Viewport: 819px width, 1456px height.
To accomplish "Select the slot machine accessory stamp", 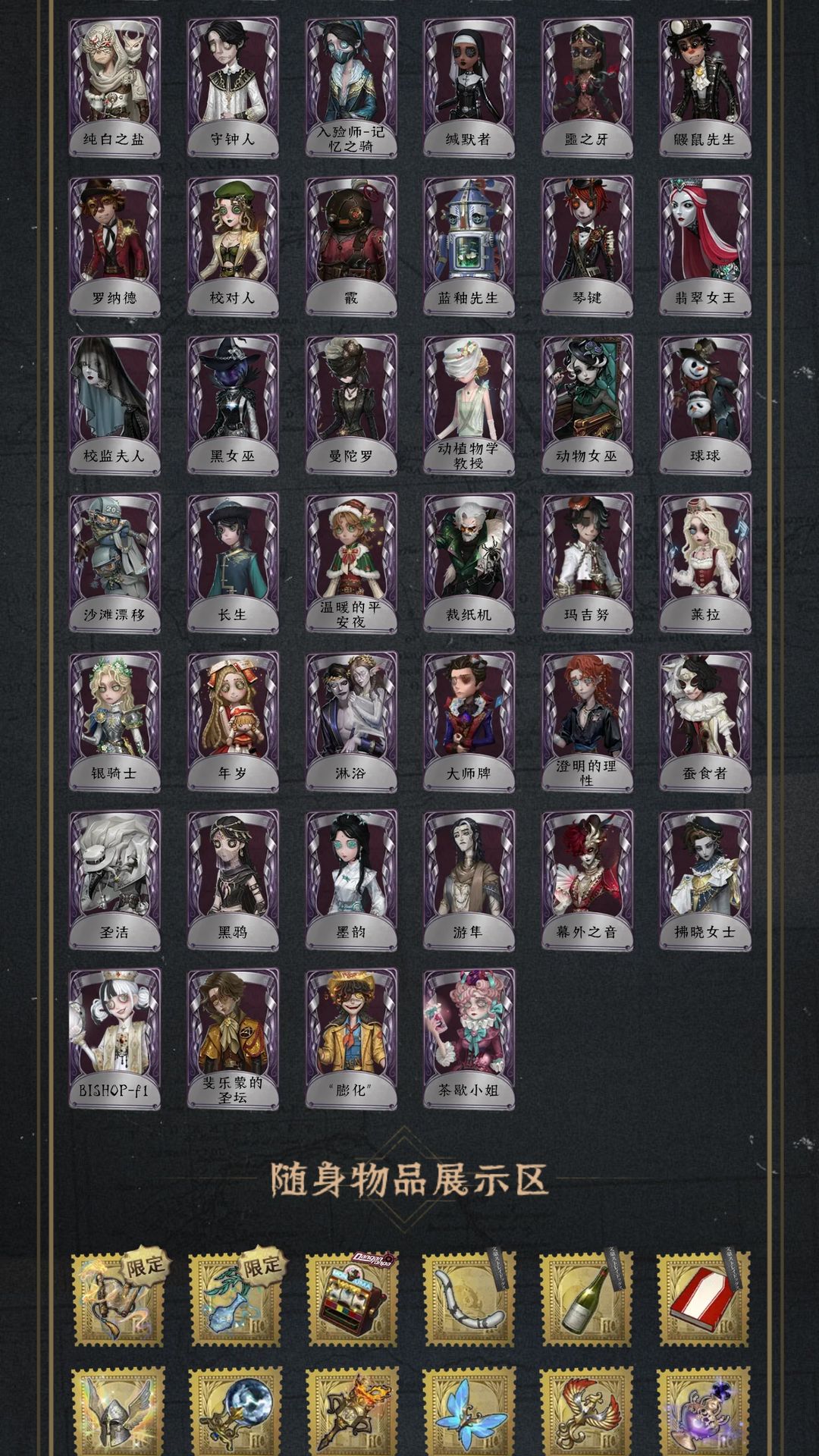I will click(351, 1299).
